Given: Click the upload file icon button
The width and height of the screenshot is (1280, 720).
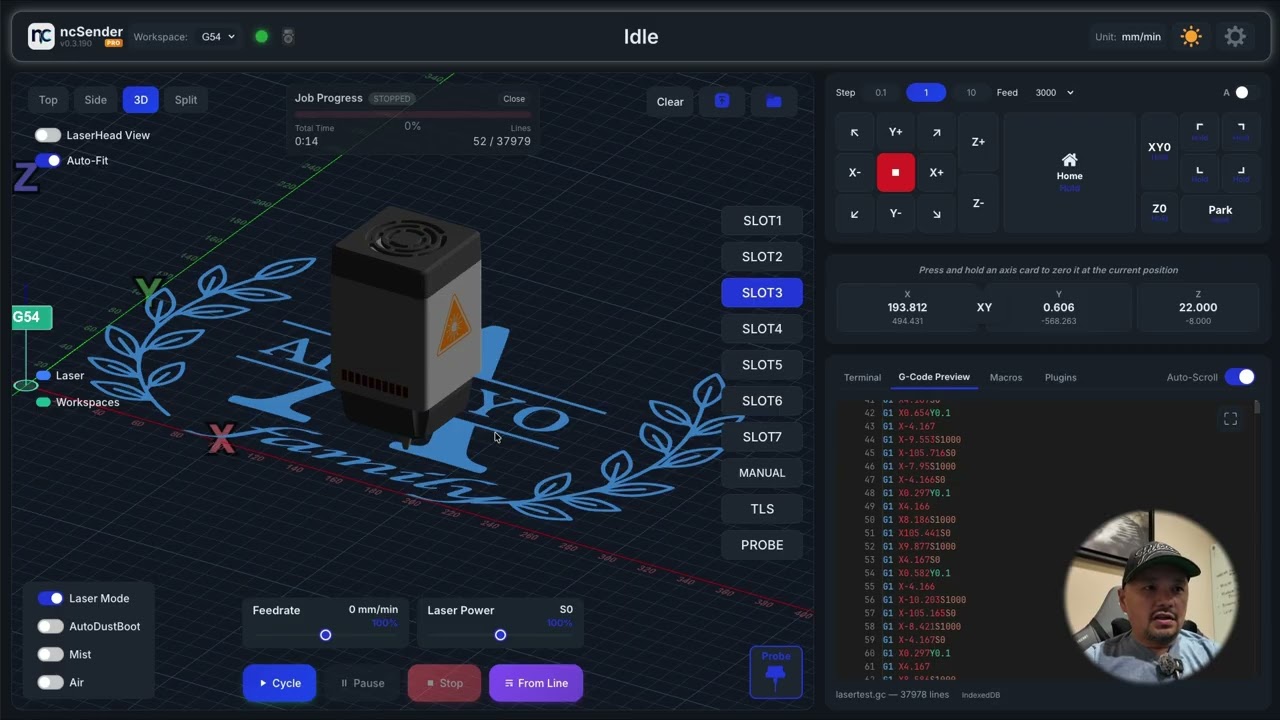Looking at the screenshot, I should point(722,101).
